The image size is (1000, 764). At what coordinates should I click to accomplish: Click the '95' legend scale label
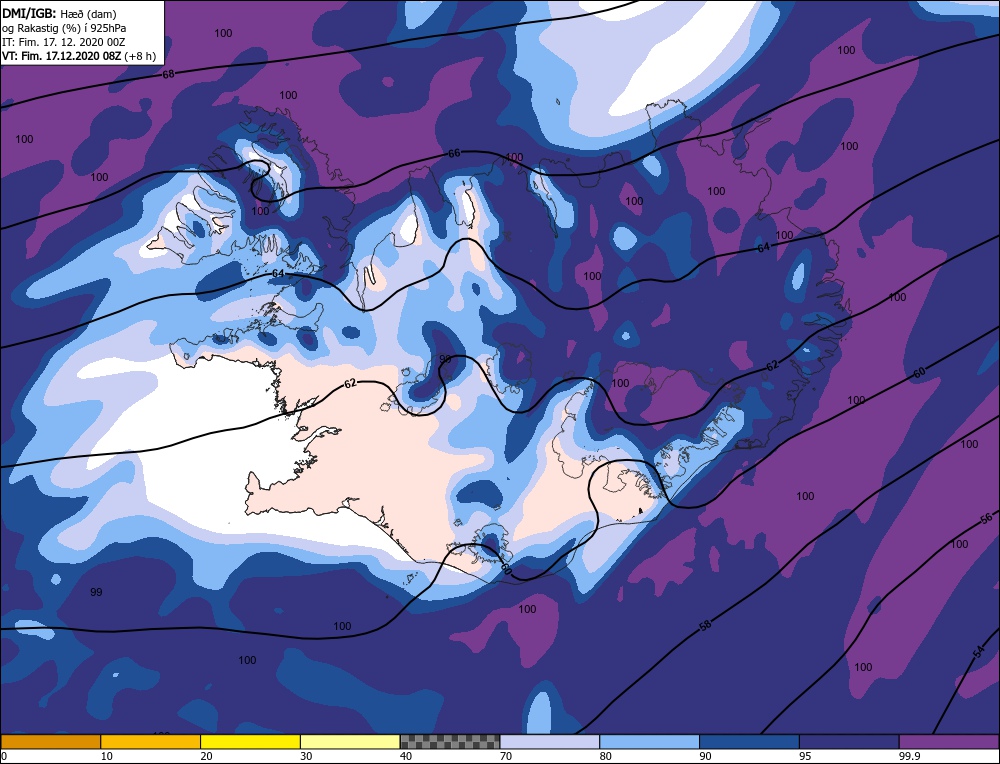click(805, 756)
